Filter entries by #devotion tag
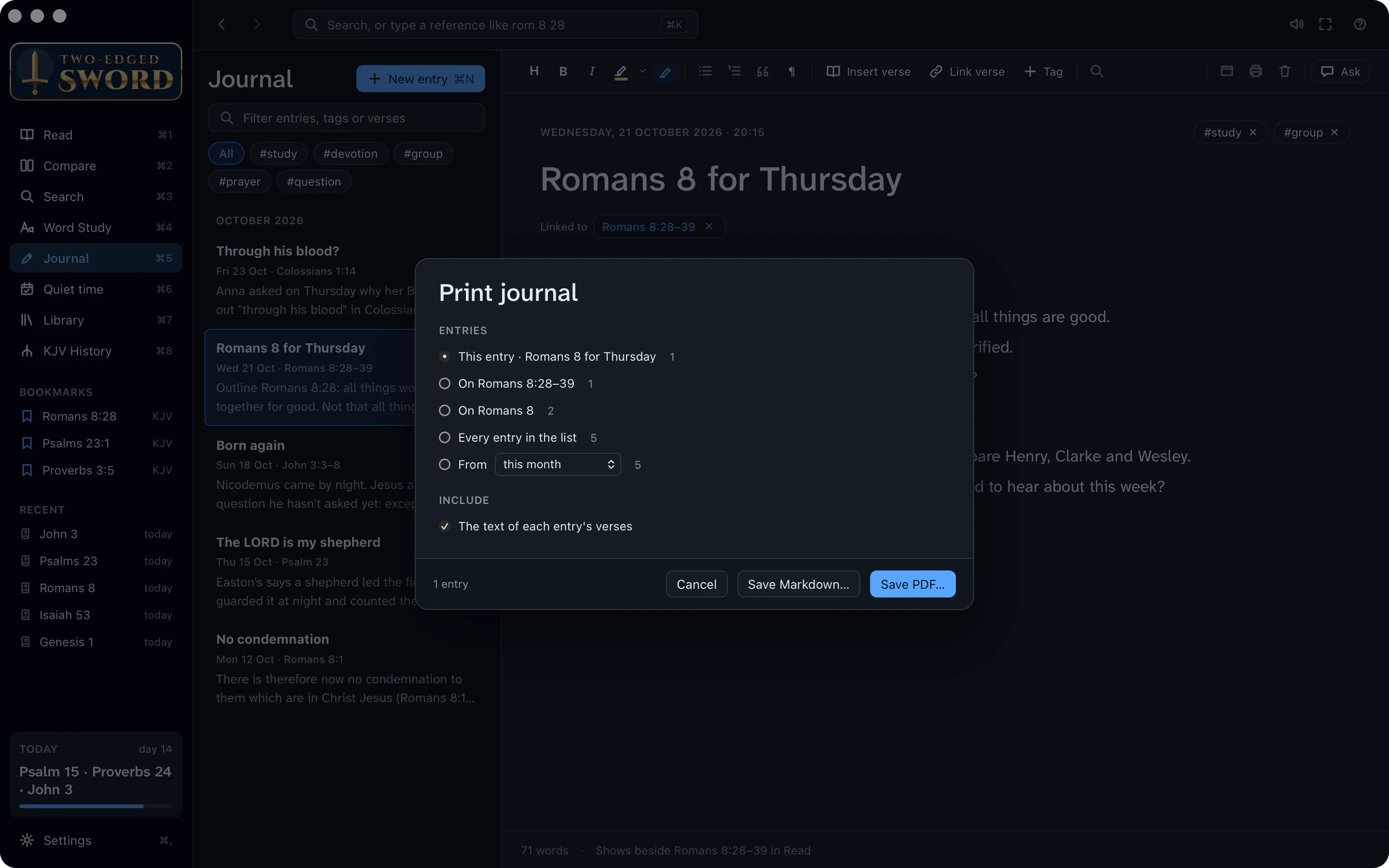1389x868 pixels. point(350,153)
